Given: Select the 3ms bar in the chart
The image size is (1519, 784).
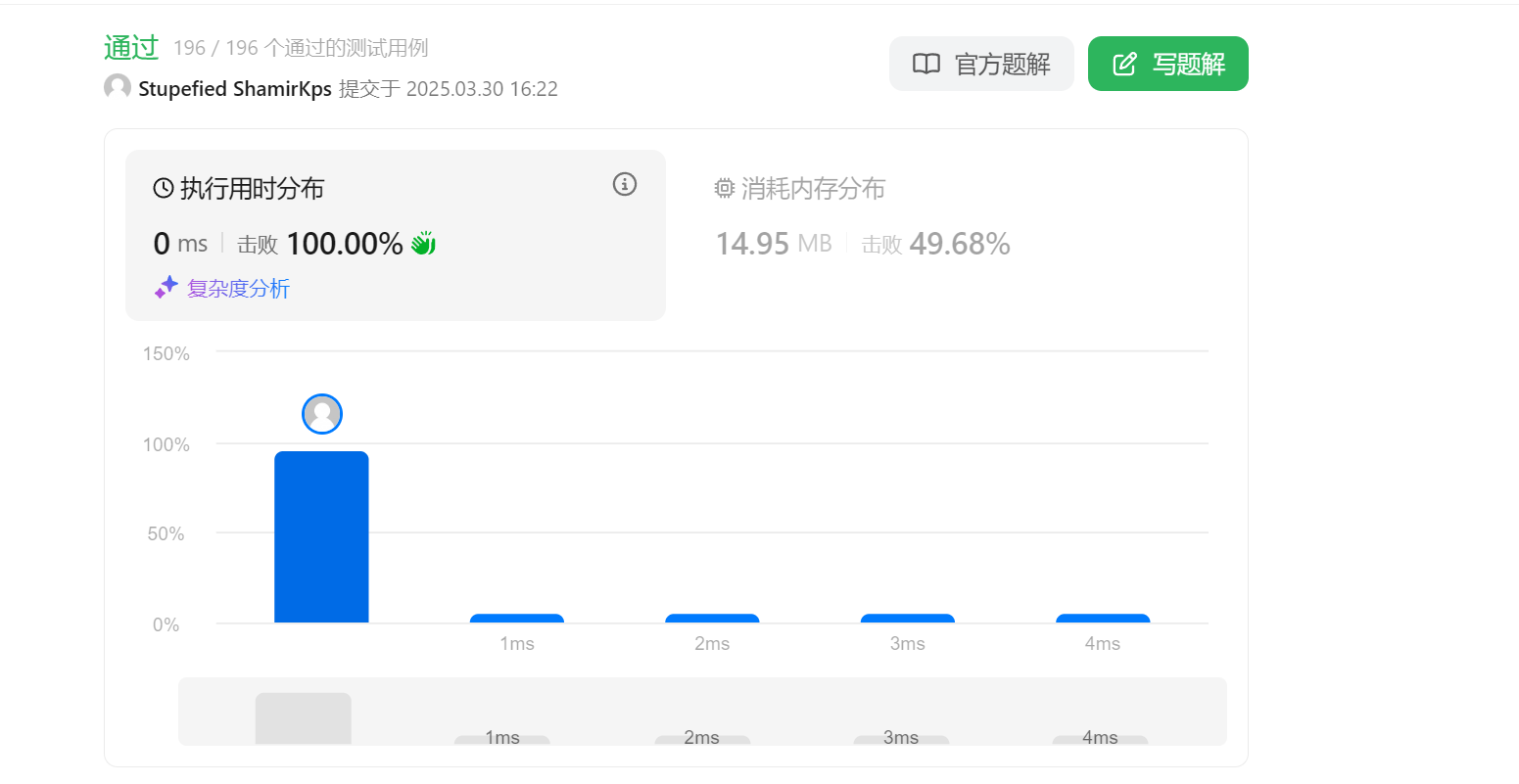Looking at the screenshot, I should 908,619.
